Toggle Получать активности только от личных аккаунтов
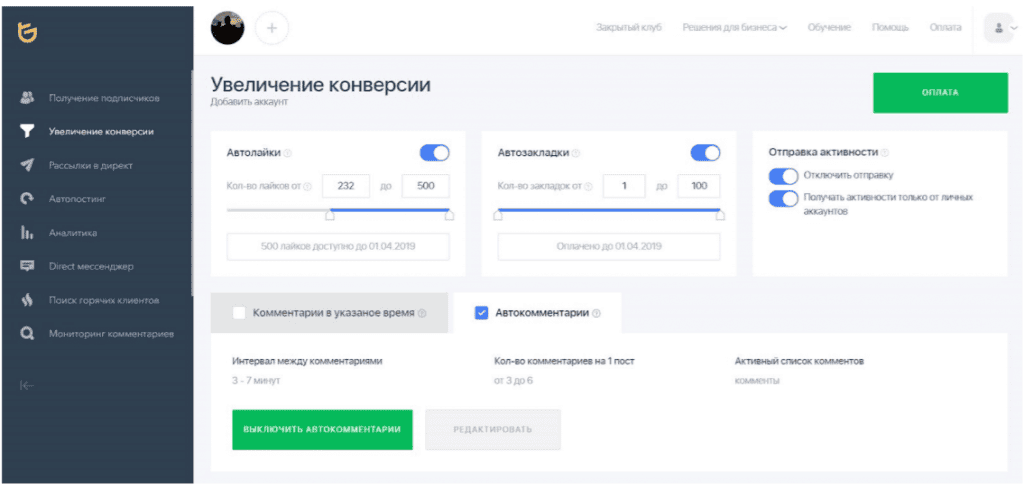The image size is (1024, 488). 783,199
